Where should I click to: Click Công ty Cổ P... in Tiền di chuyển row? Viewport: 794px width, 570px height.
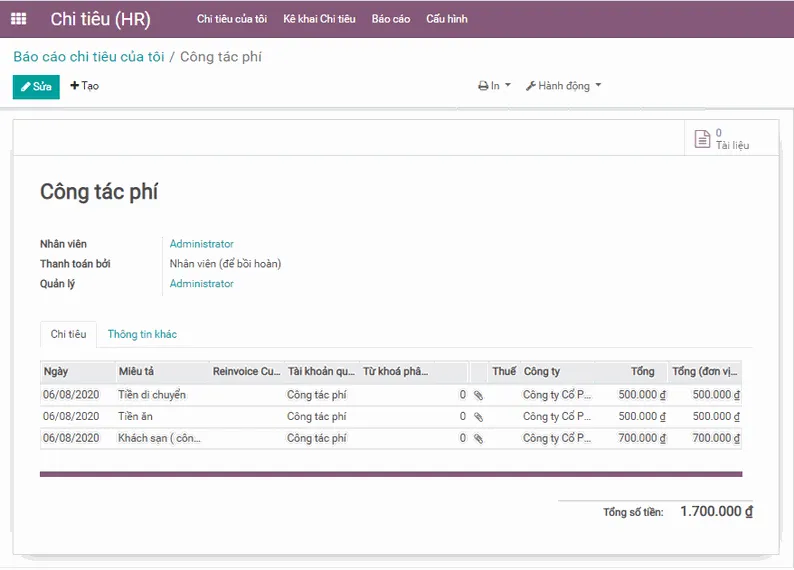557,395
